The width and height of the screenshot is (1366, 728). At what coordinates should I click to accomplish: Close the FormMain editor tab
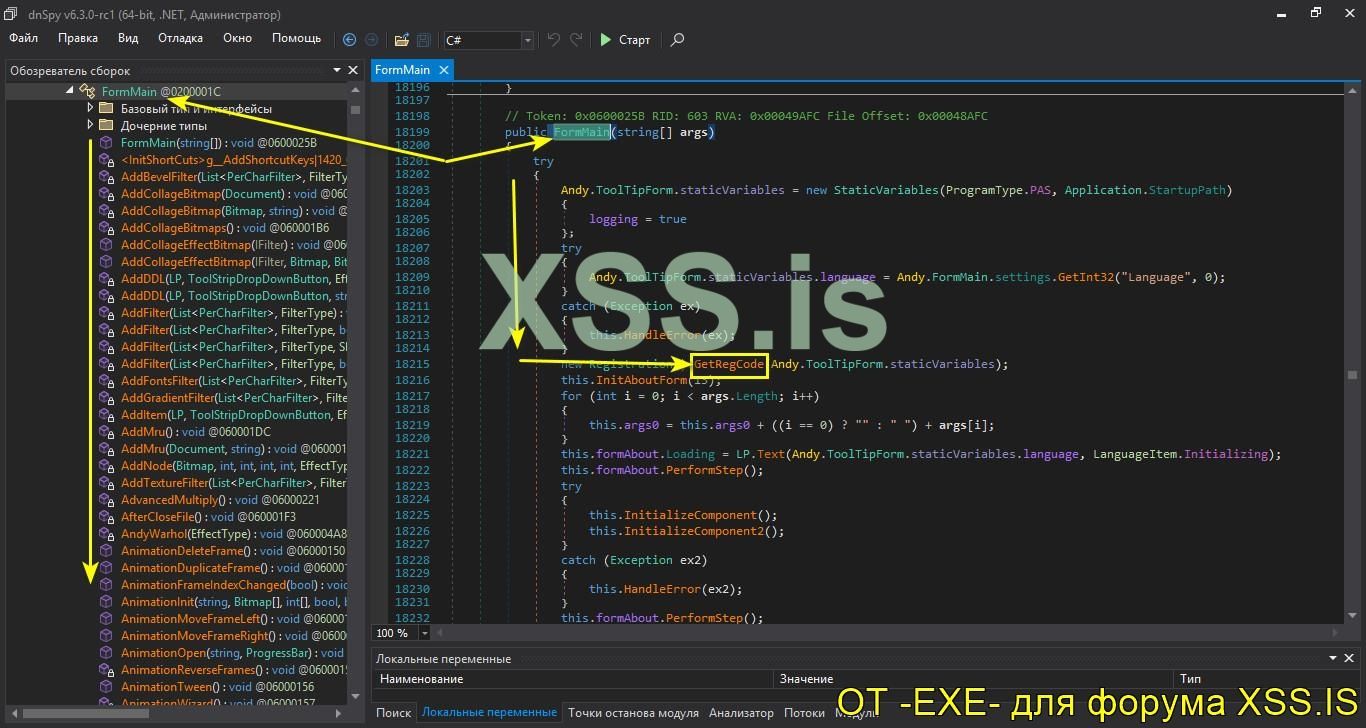coord(443,70)
